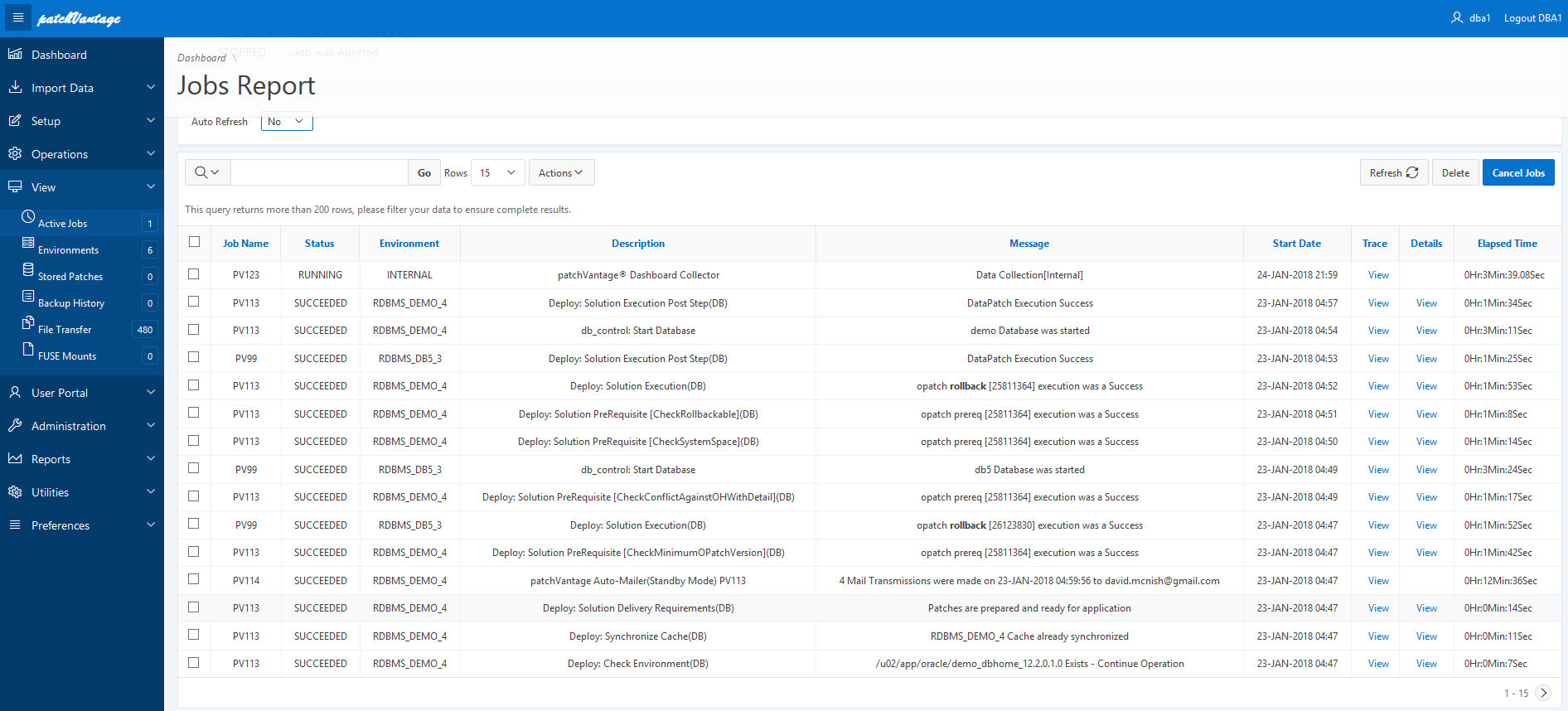This screenshot has width=1568, height=711.
Task: Click the Setup pencil icon
Action: (15, 120)
